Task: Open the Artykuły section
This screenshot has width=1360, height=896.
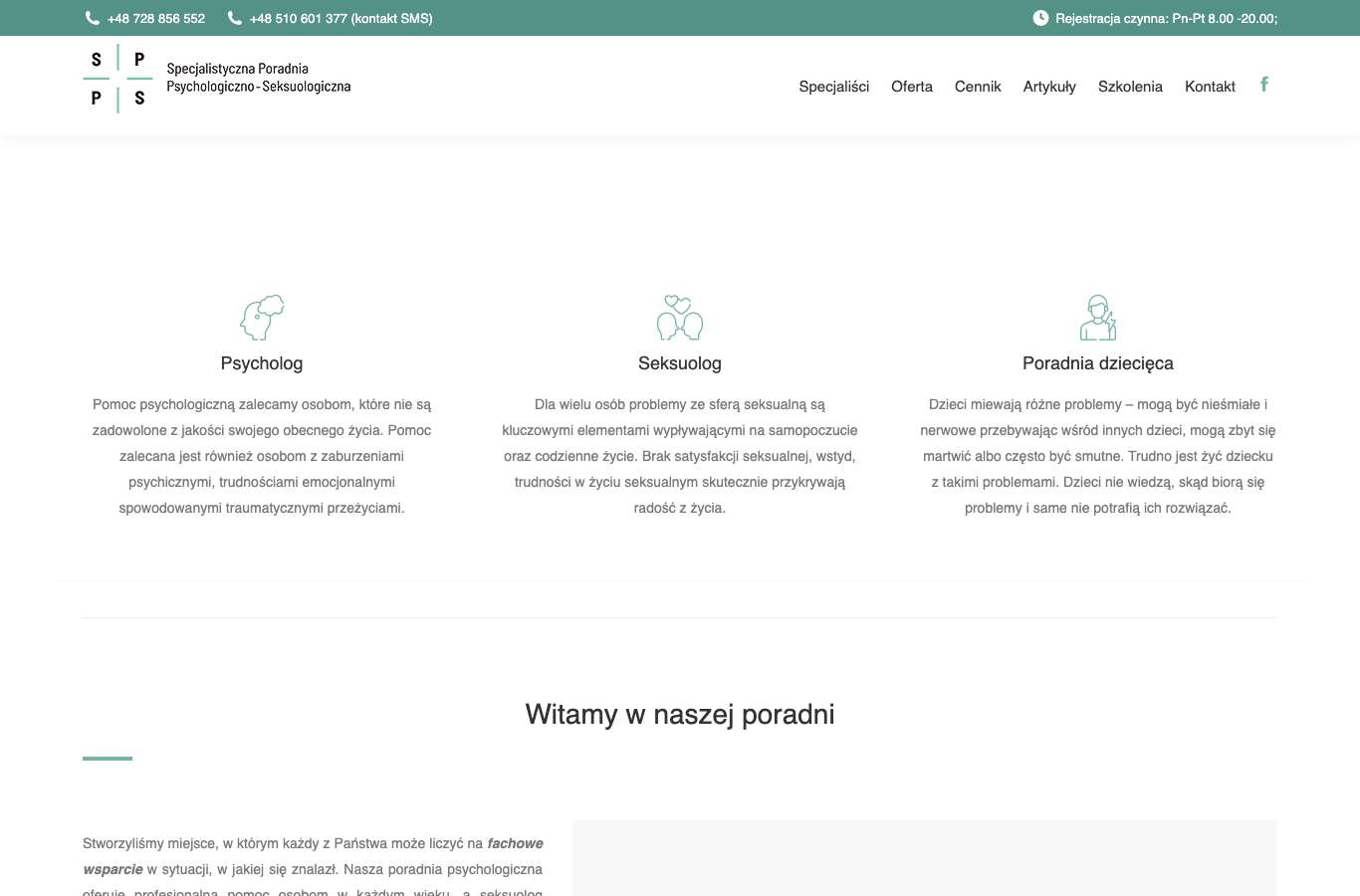Action: tap(1049, 87)
